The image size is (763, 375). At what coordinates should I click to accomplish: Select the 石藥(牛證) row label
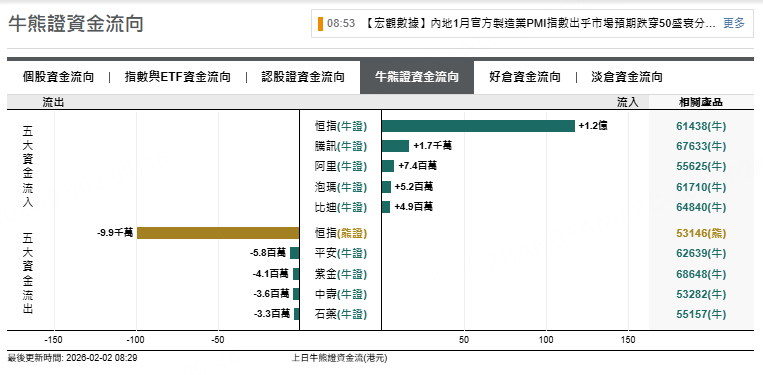tap(341, 314)
